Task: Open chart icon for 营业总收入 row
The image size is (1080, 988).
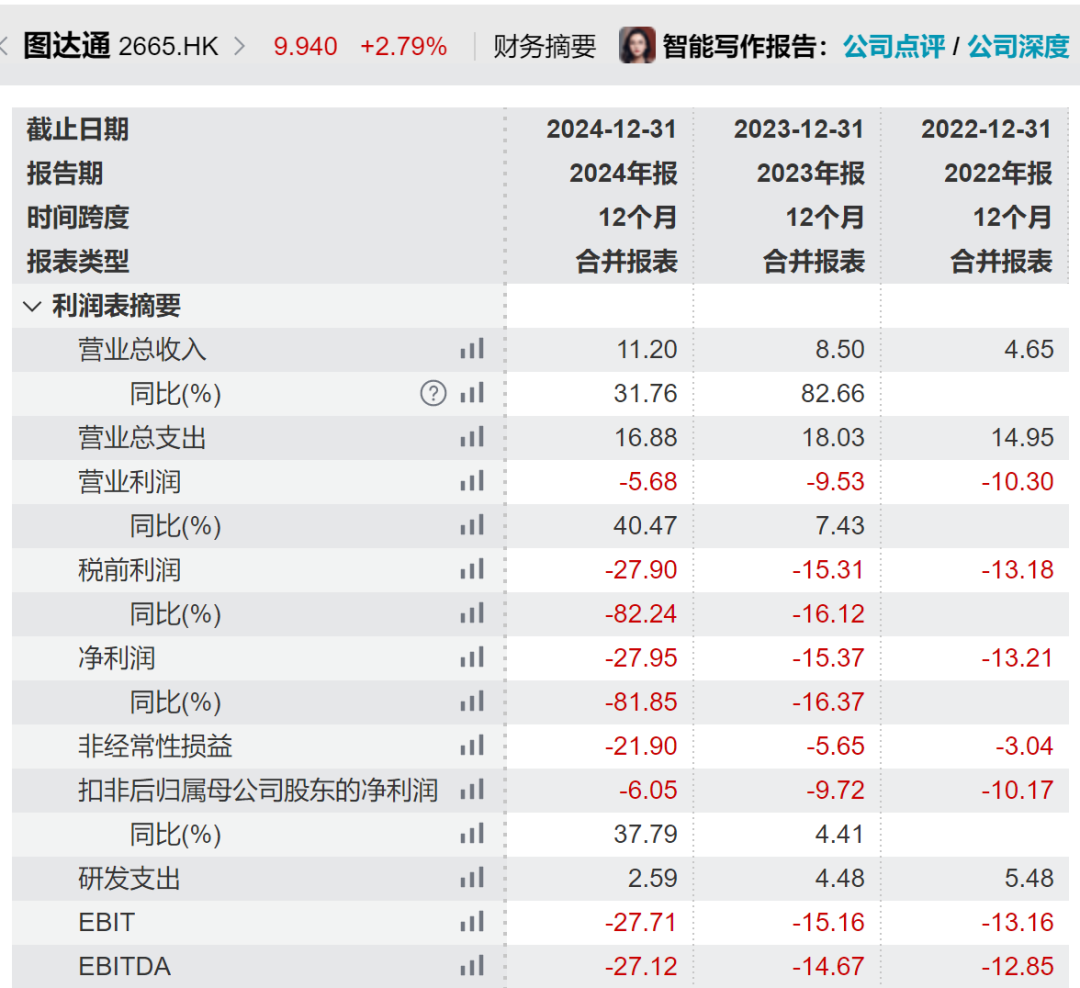Action: tap(472, 349)
